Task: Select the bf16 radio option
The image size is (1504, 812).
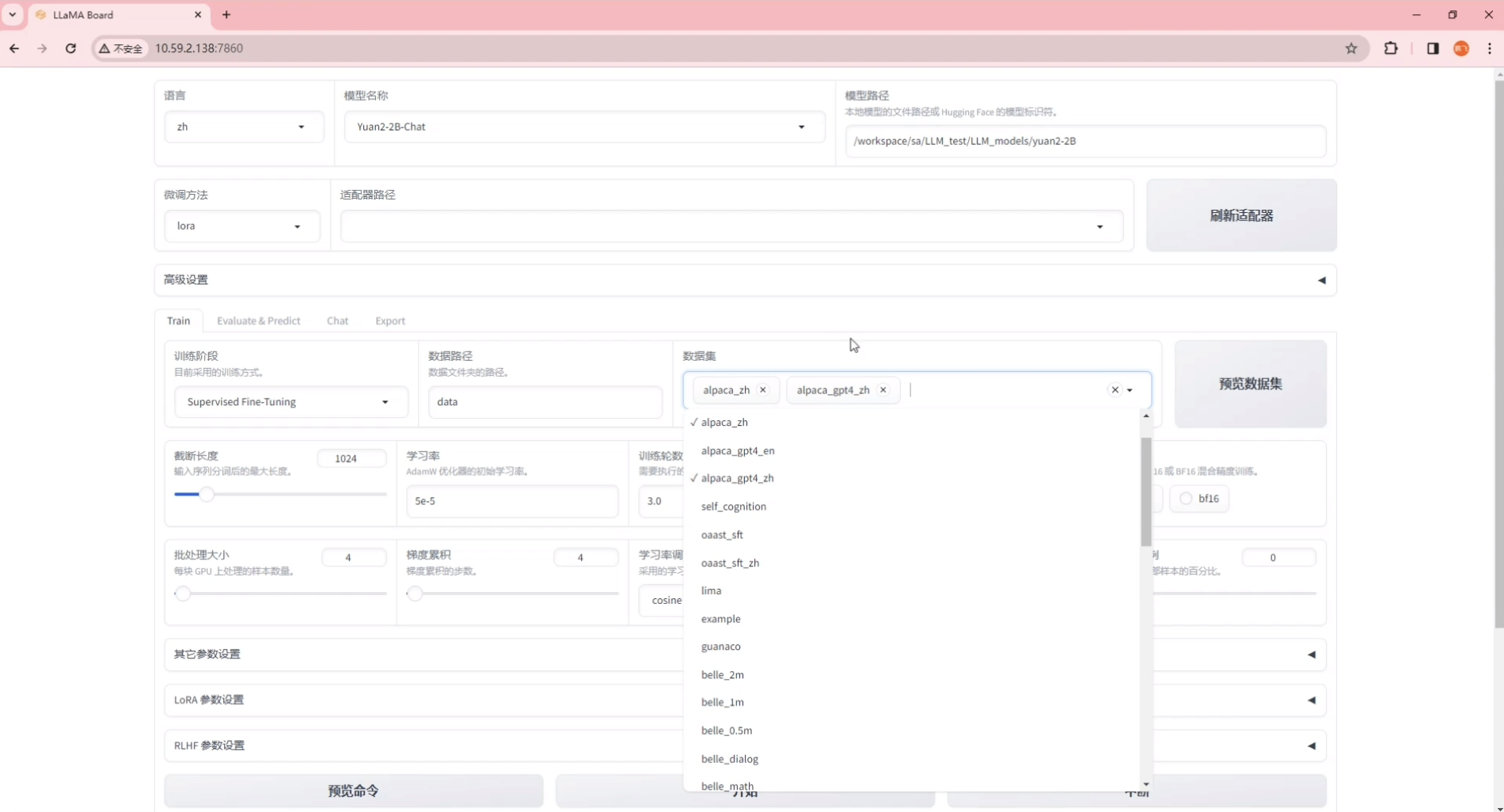Action: point(1186,499)
